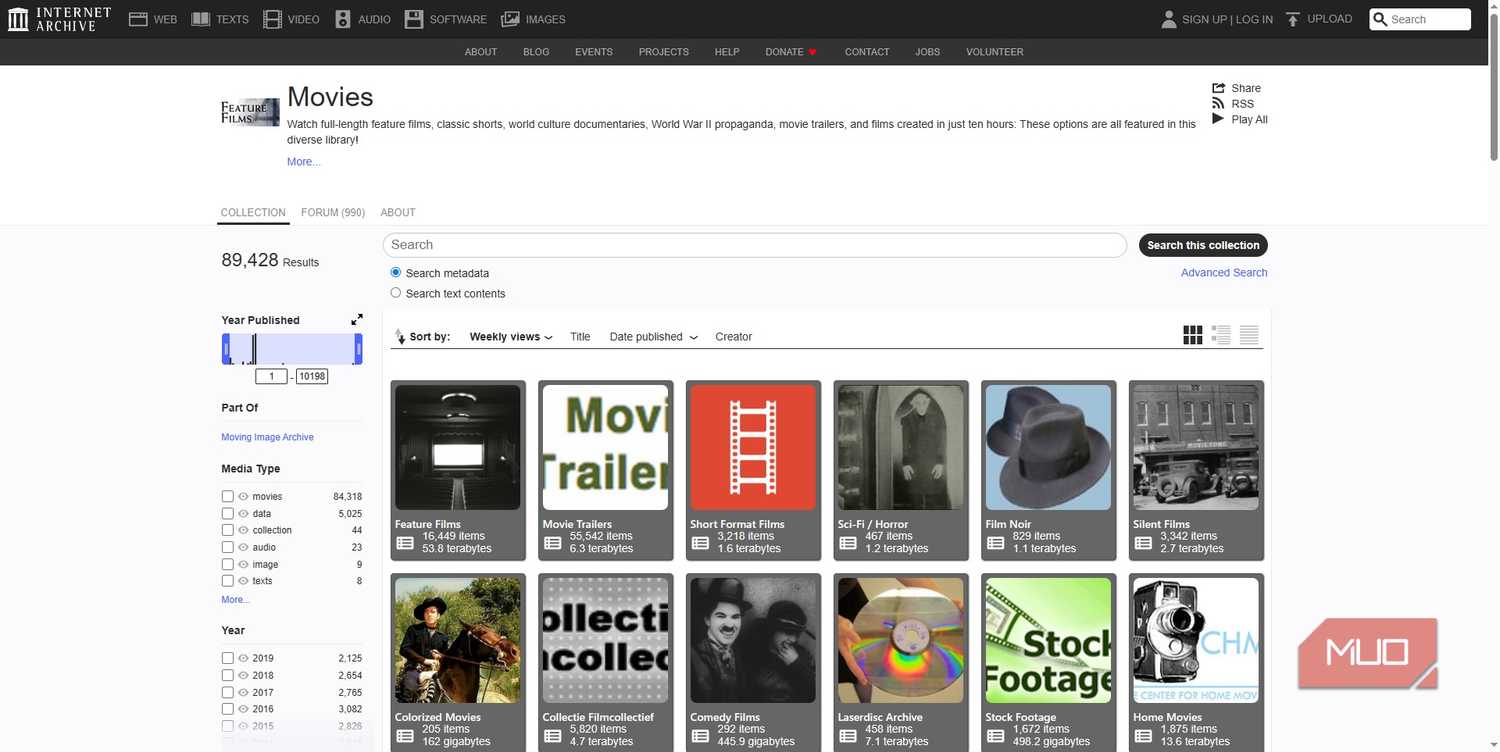Check the movies media type checkbox
The image size is (1500, 752).
228,496
